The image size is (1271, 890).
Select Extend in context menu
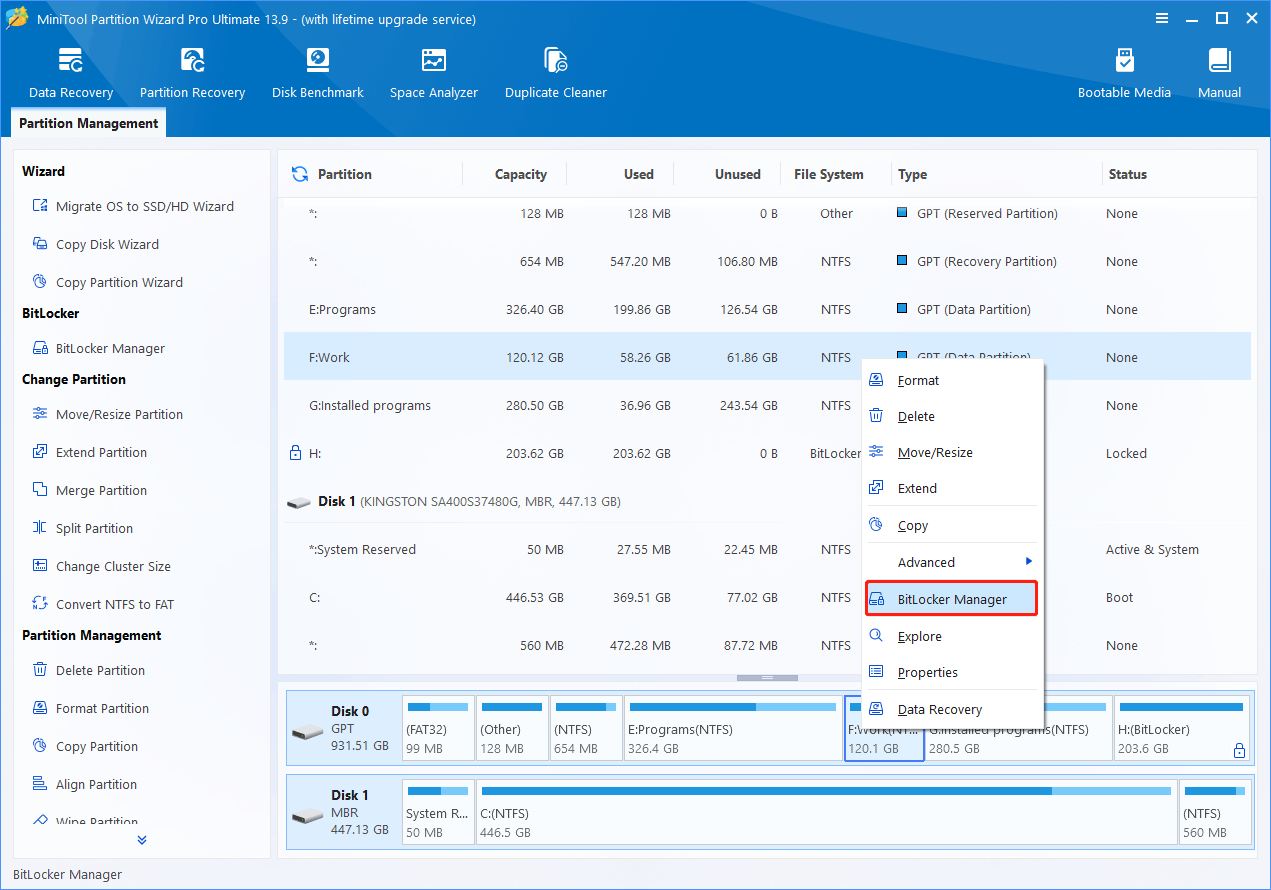tap(953, 488)
